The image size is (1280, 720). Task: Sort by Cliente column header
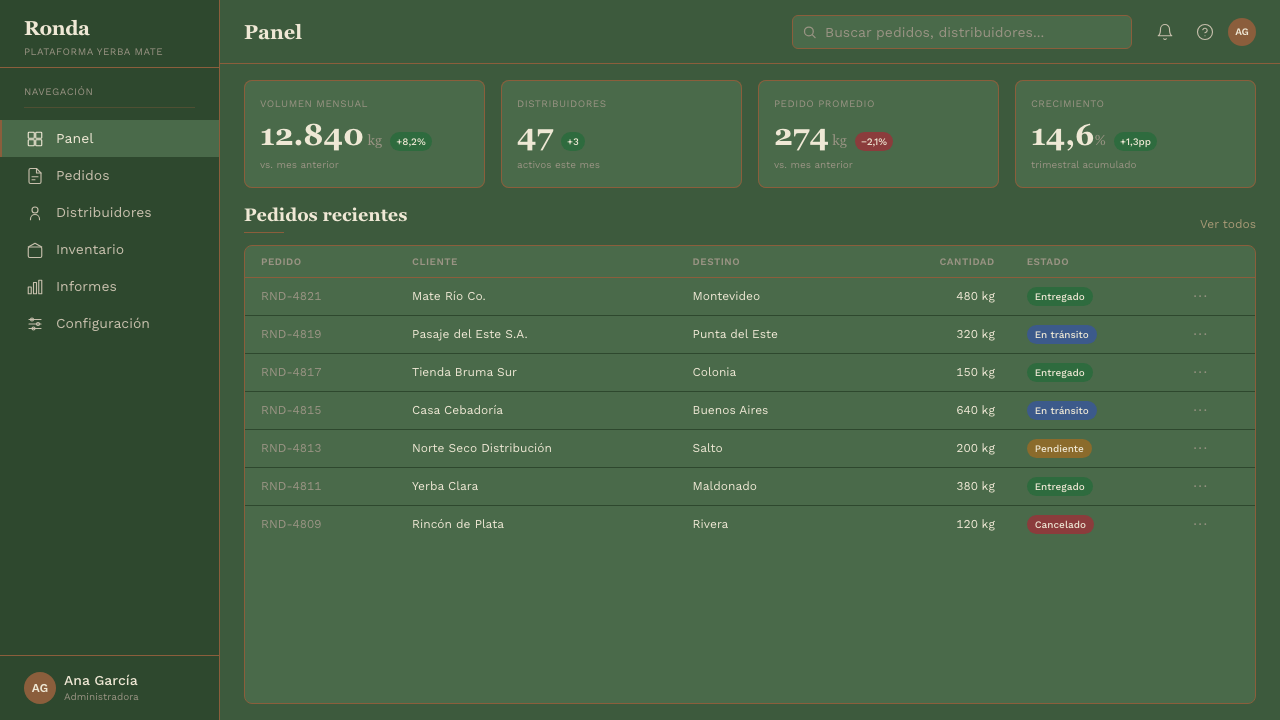pyautogui.click(x=435, y=262)
